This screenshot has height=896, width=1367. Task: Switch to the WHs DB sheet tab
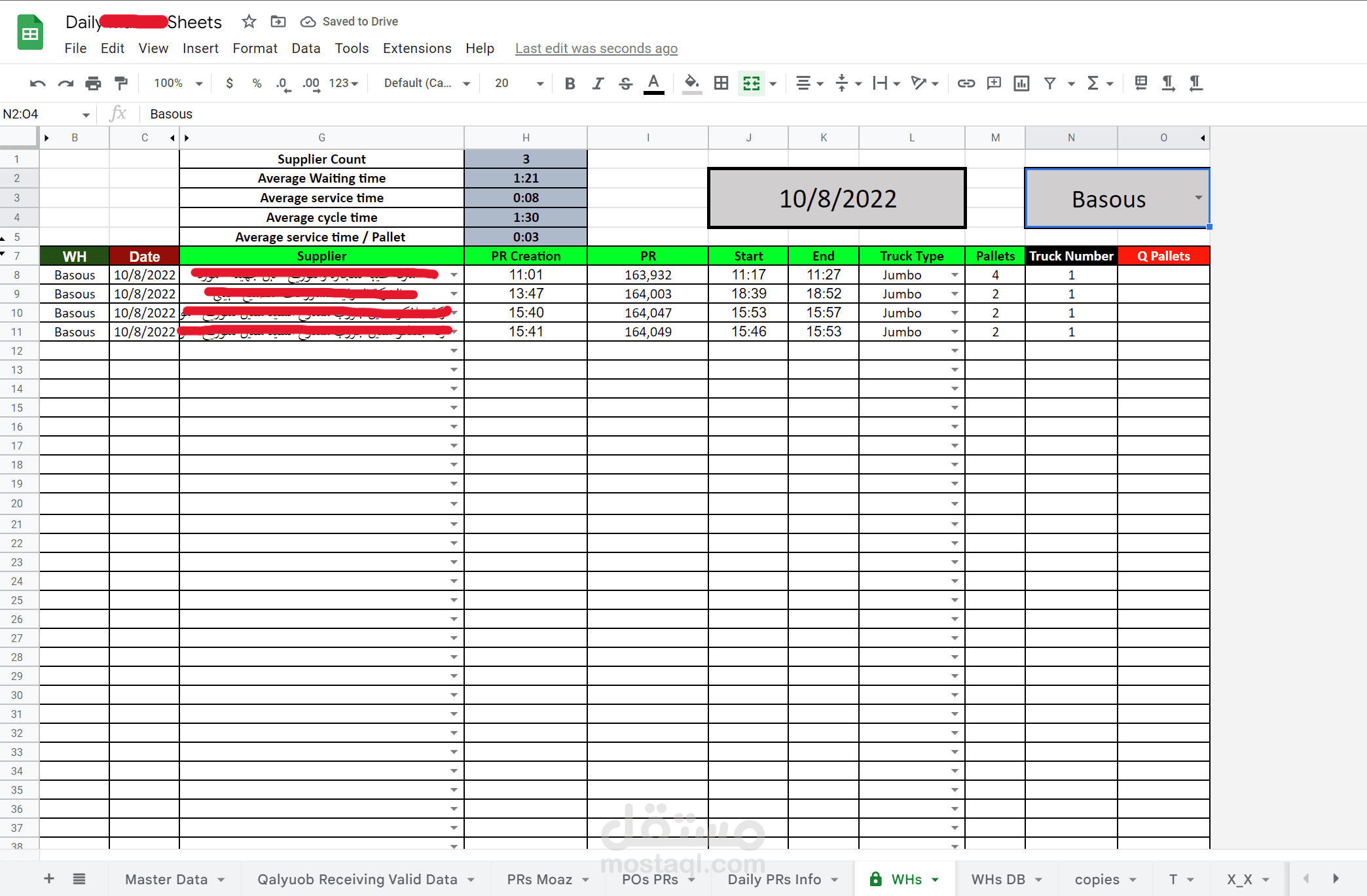998,879
